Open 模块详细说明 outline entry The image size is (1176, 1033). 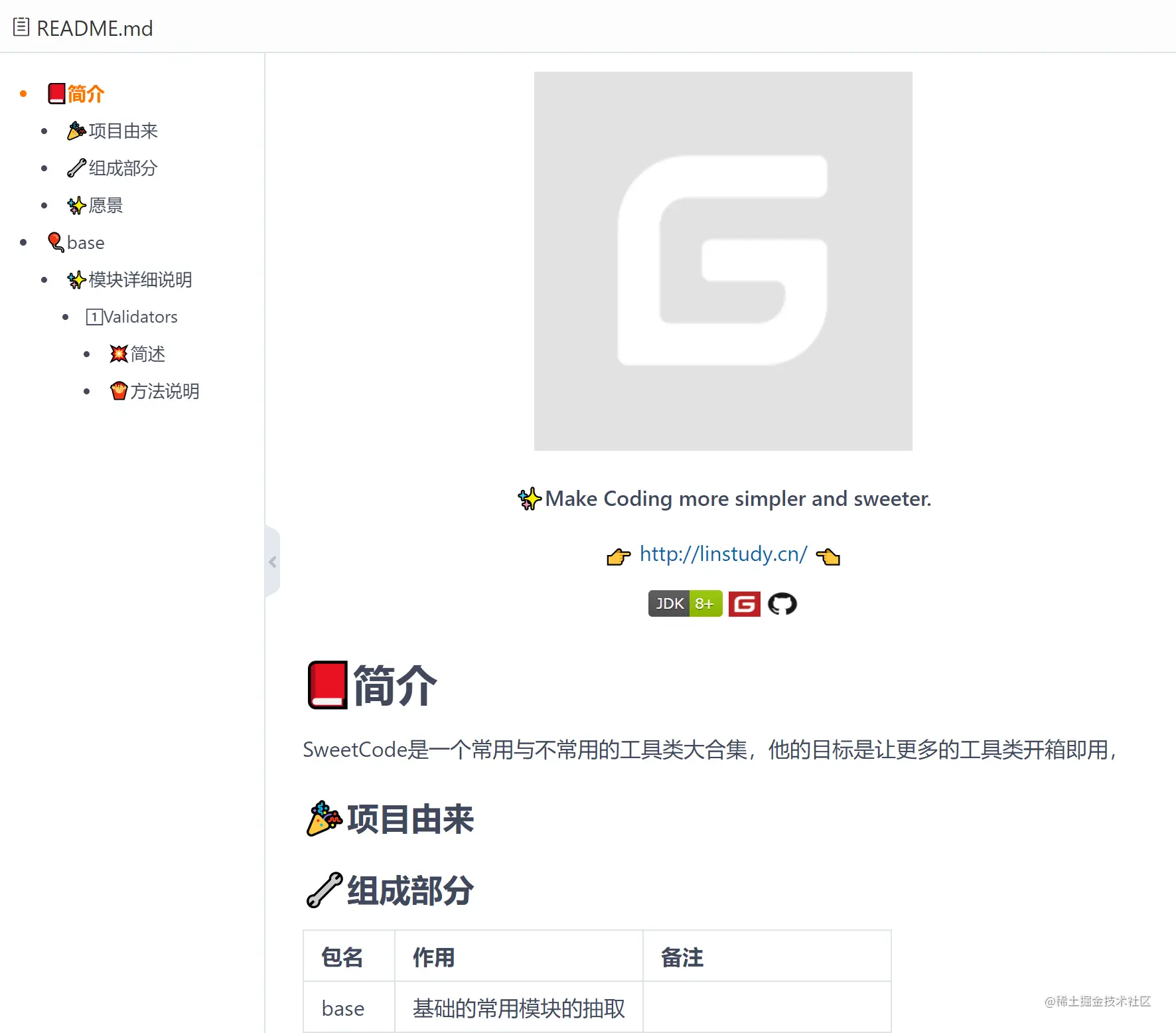click(x=129, y=279)
